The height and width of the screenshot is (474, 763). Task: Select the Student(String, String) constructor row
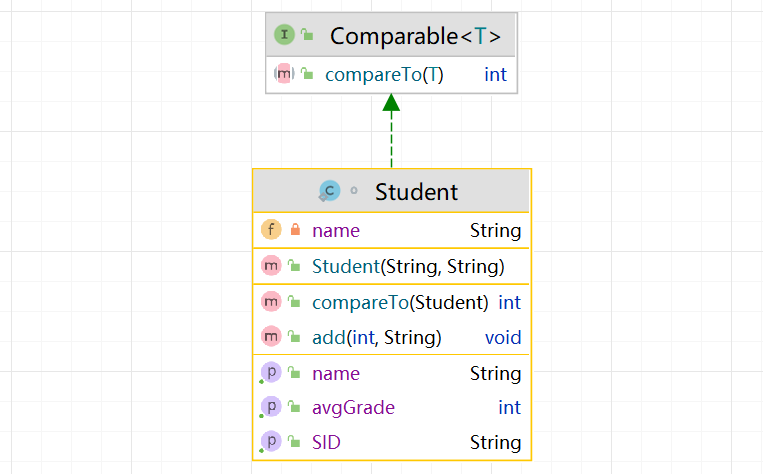click(x=407, y=266)
